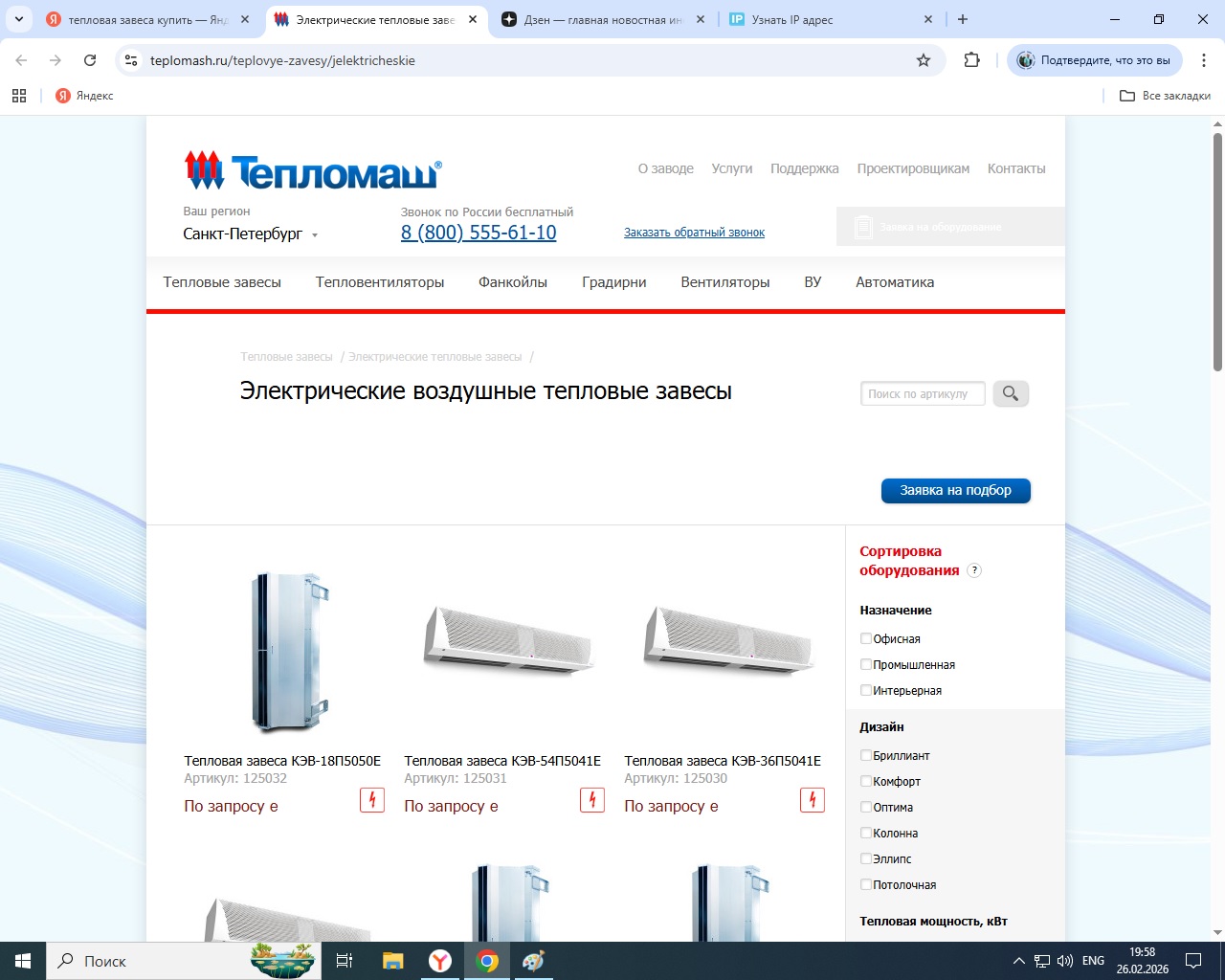Tick the Колонна design checkbox

[866, 833]
